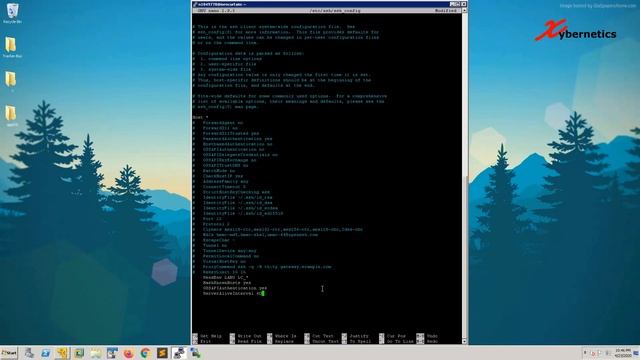Viewport: 640px width, 360px height.
Task: Click the Redo shortcut label
Action: tap(432, 341)
